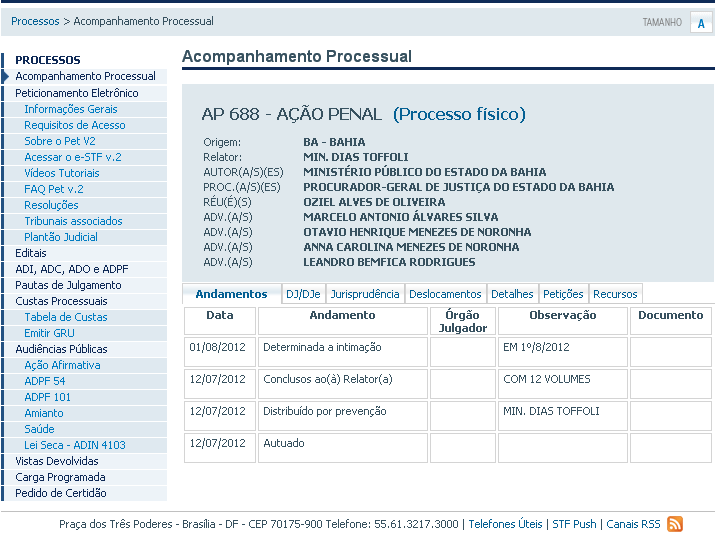Click Tabela de Custas sidebar link
The height and width of the screenshot is (535, 715).
(66, 317)
